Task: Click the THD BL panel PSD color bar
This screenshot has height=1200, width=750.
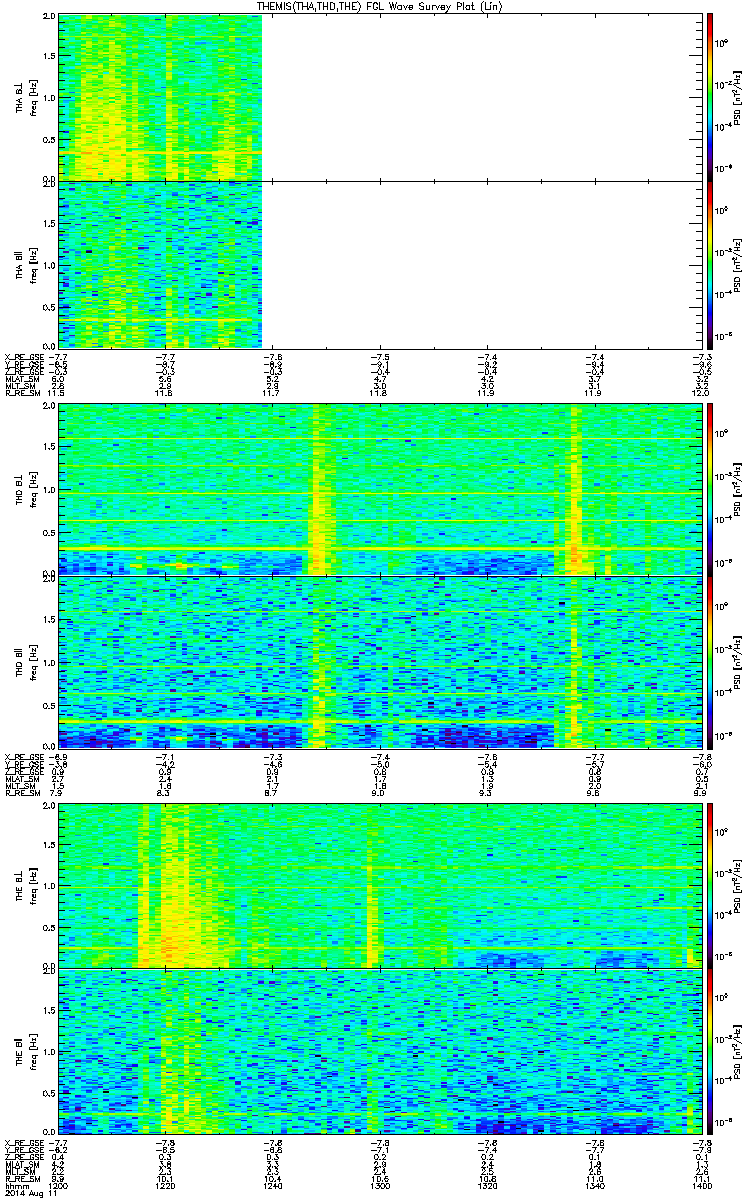Action: coord(710,489)
